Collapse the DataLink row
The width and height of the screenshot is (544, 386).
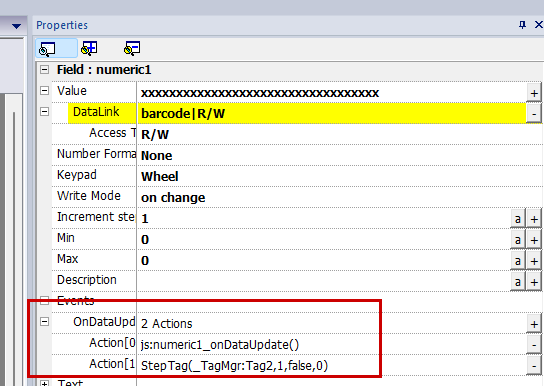point(44,111)
